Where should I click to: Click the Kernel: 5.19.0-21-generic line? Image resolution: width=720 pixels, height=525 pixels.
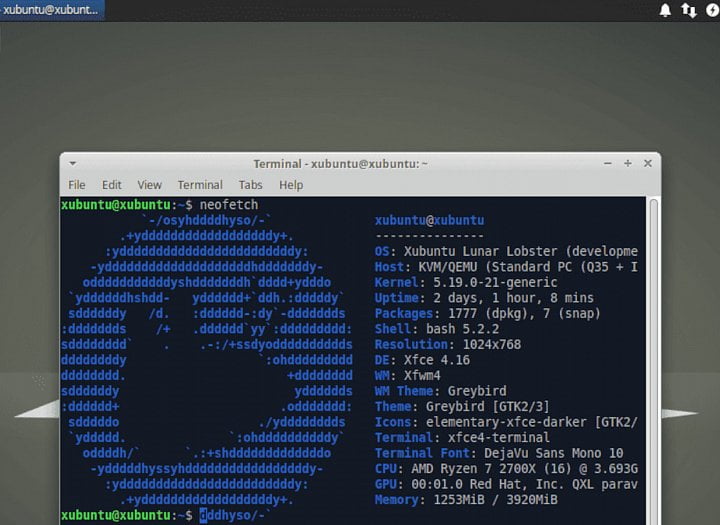tap(466, 282)
